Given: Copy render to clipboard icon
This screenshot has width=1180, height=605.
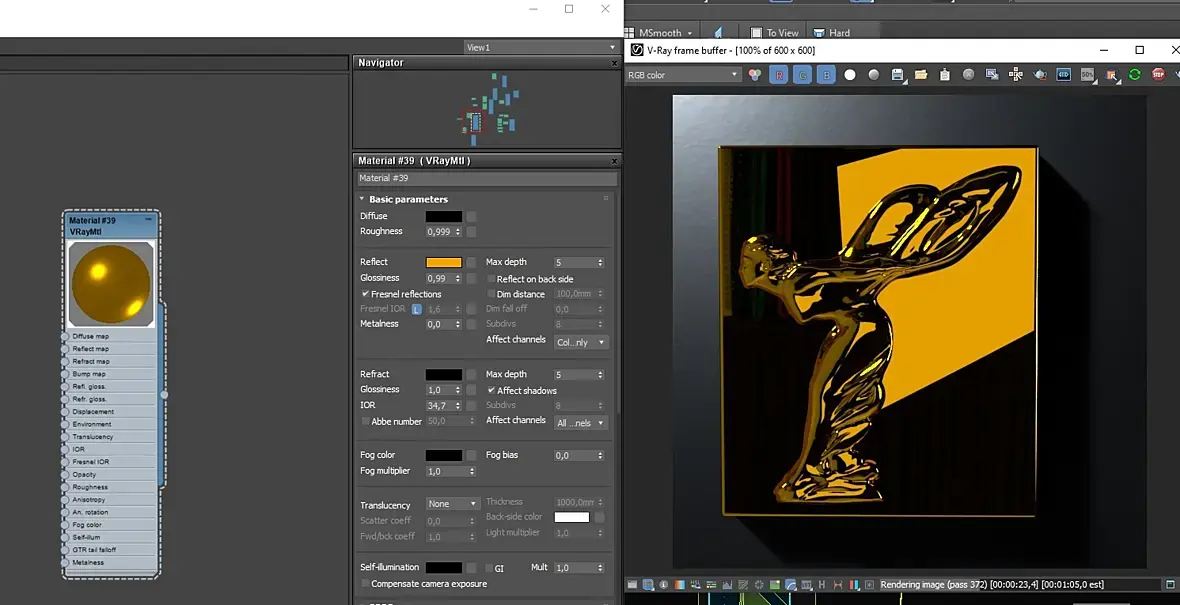Looking at the screenshot, I should coord(944,74).
